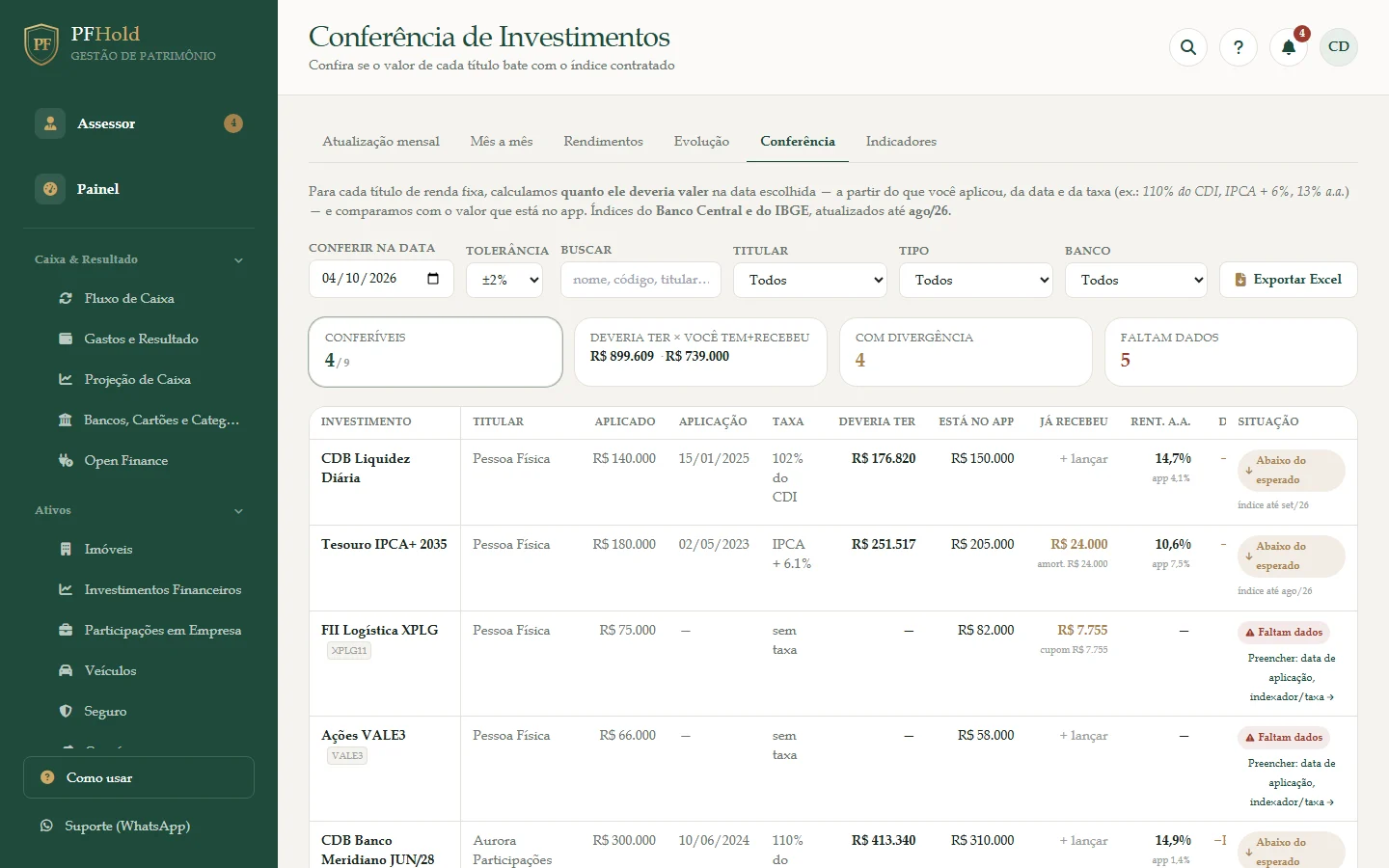Screen dimensions: 1389x868
Task: Switch to the Indicadores tab
Action: click(901, 142)
